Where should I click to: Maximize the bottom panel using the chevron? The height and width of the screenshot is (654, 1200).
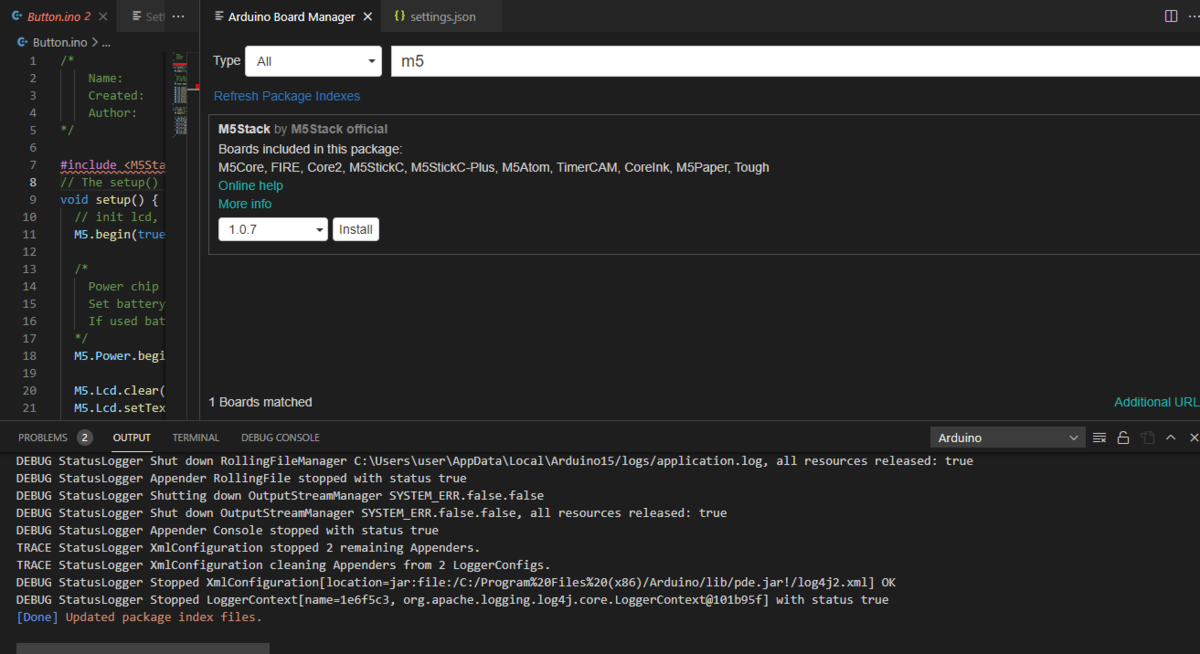tap(1171, 438)
